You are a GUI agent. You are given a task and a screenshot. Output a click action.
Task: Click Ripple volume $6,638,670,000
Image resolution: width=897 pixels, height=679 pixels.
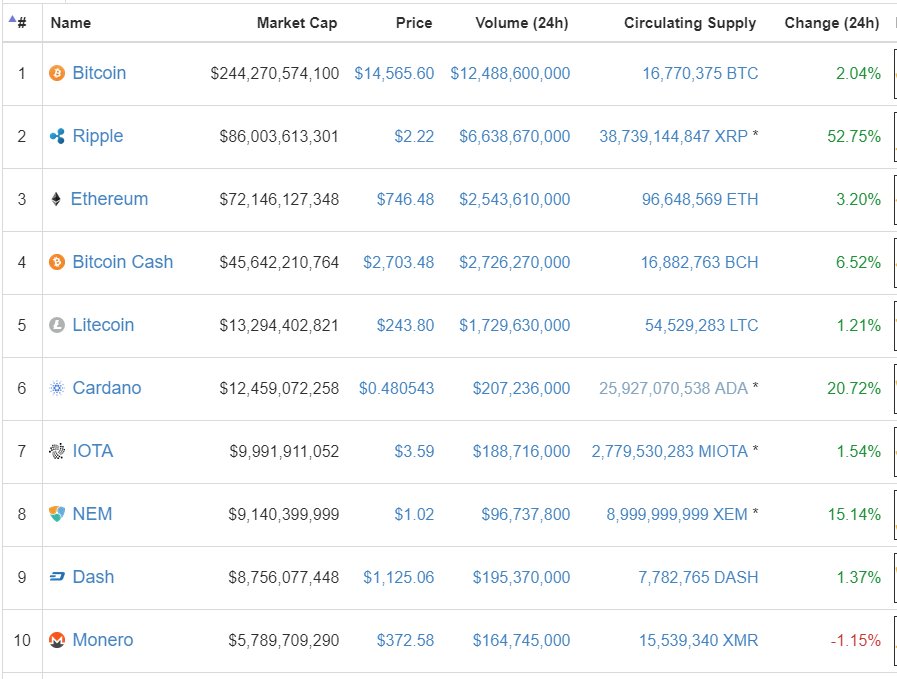[515, 136]
